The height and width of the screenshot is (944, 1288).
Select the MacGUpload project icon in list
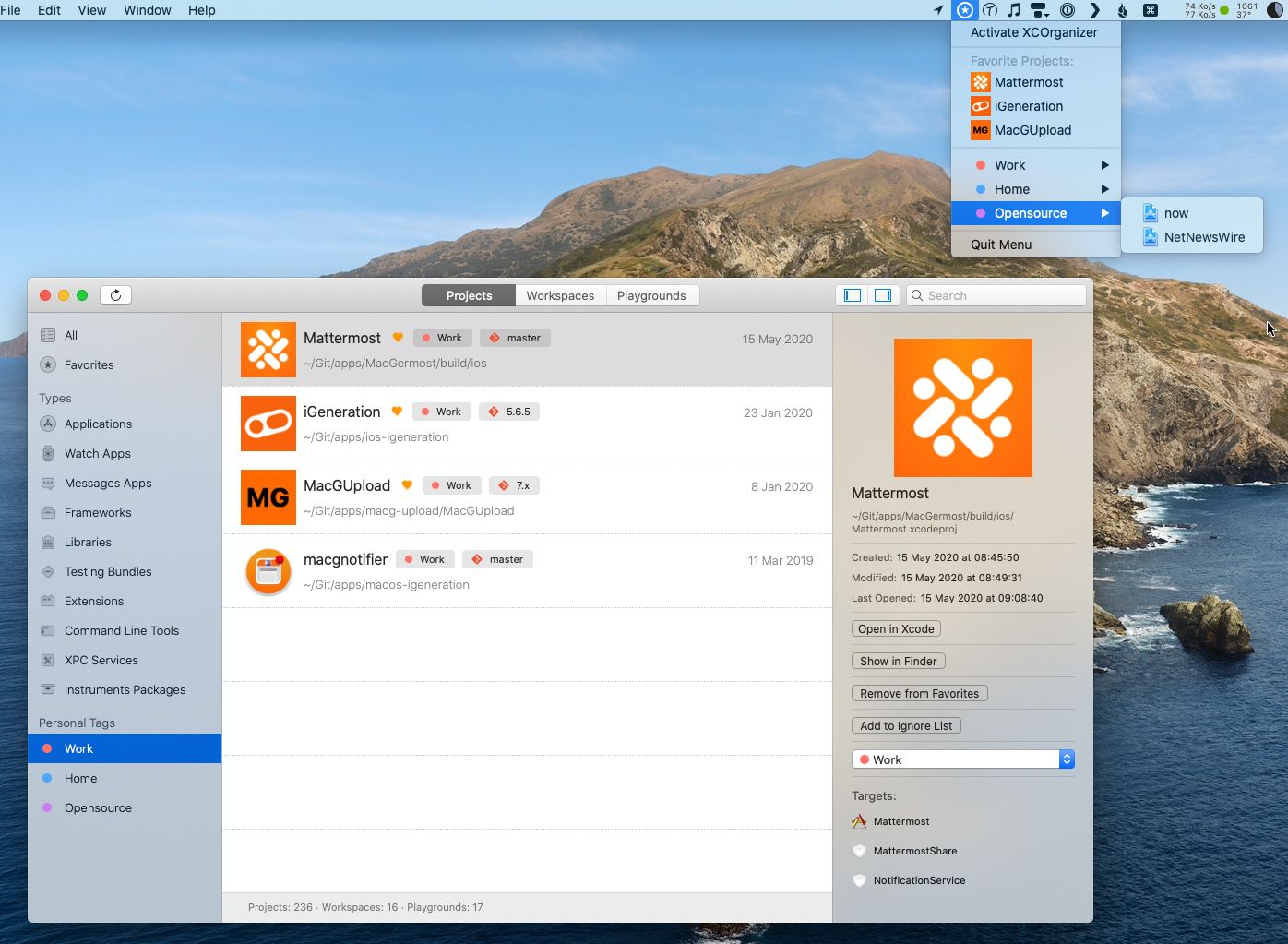click(268, 497)
